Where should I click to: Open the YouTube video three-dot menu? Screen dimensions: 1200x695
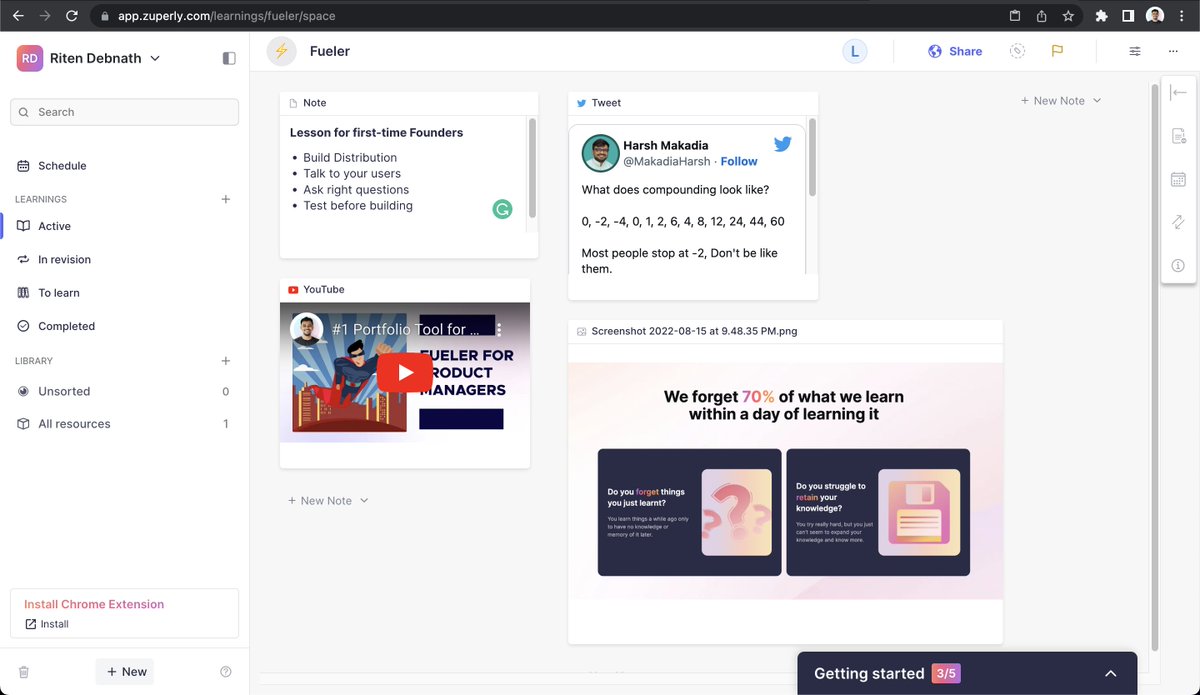pyautogui.click(x=500, y=329)
